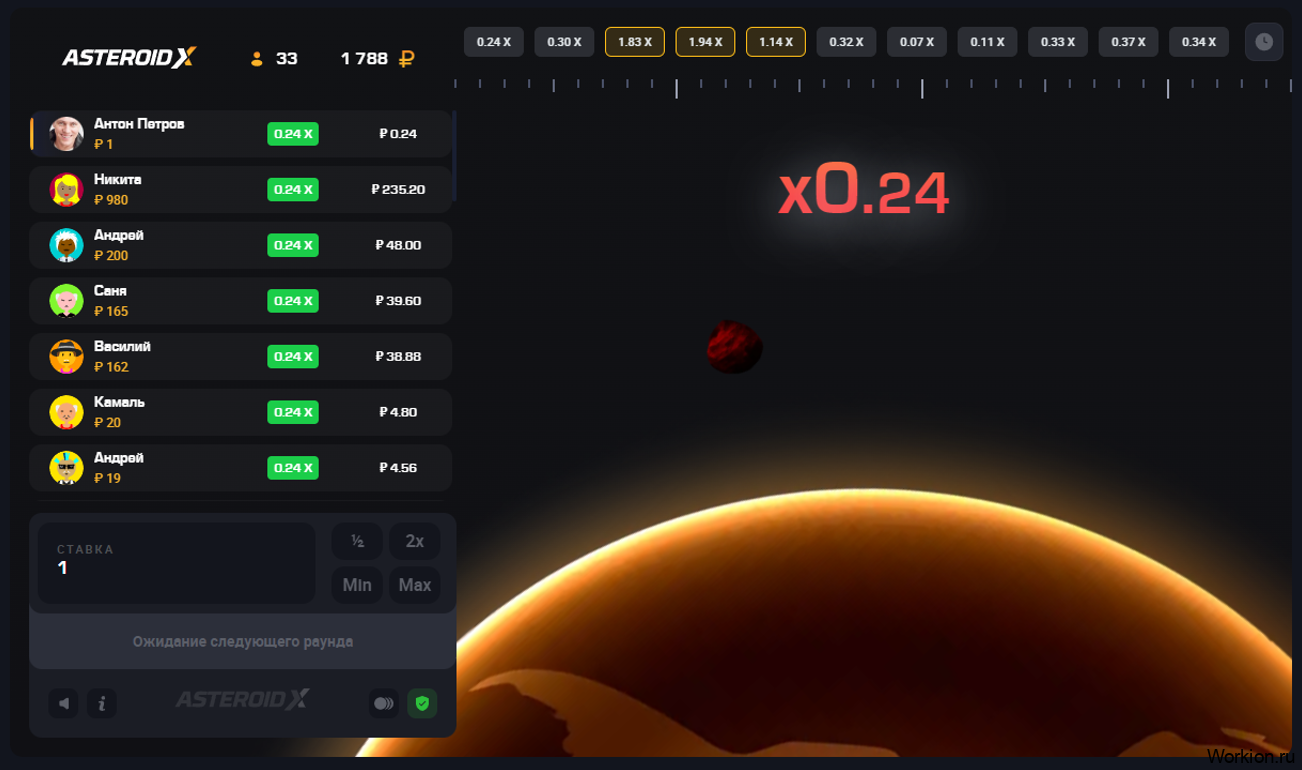This screenshot has height=770, width=1302.
Task: Toggle the switch next to the shield icon
Action: coord(384,703)
